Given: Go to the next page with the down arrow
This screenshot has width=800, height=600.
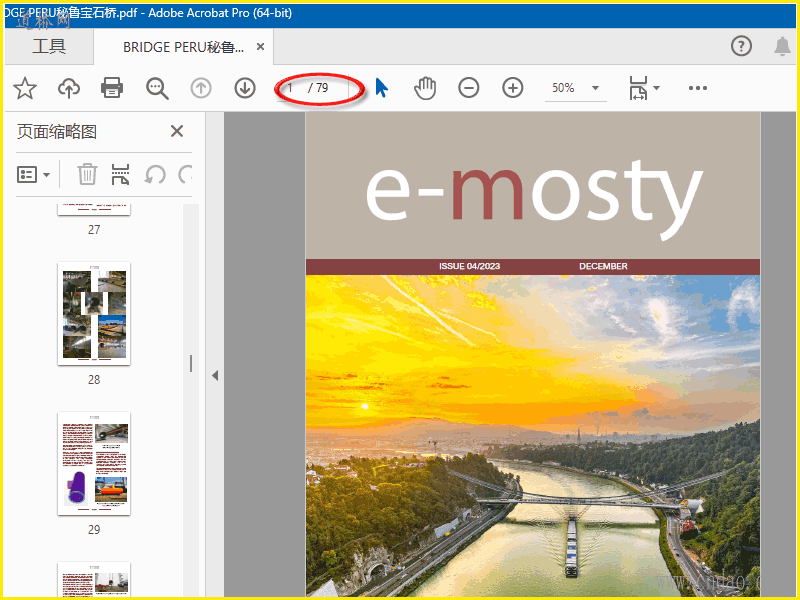Looking at the screenshot, I should click(245, 88).
